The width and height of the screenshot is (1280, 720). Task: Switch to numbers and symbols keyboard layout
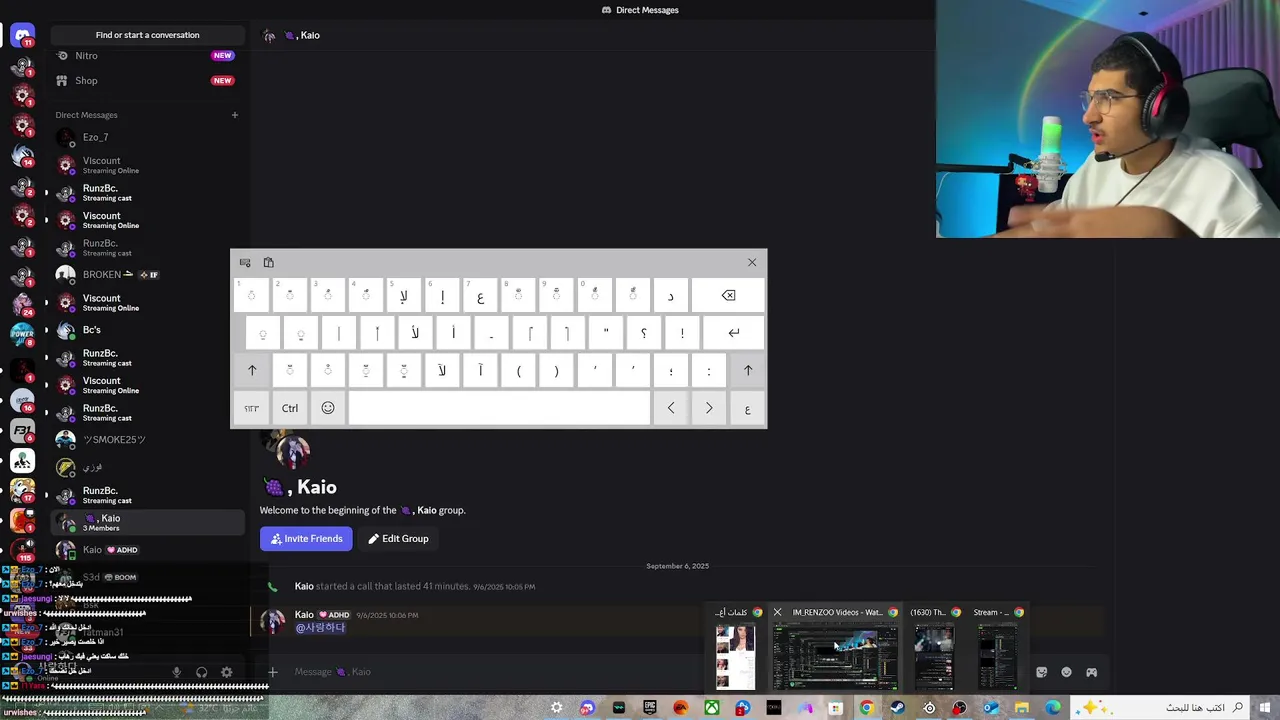coord(252,408)
